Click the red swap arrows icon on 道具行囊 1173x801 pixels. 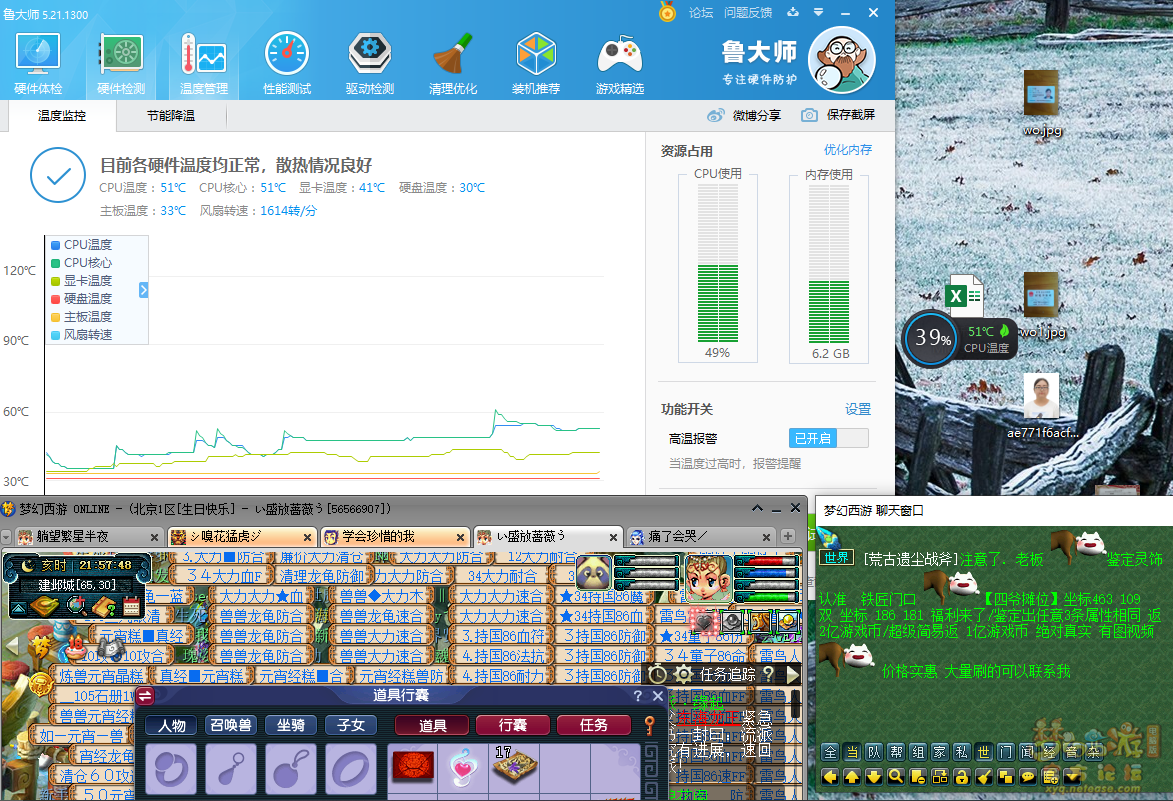tap(145, 696)
